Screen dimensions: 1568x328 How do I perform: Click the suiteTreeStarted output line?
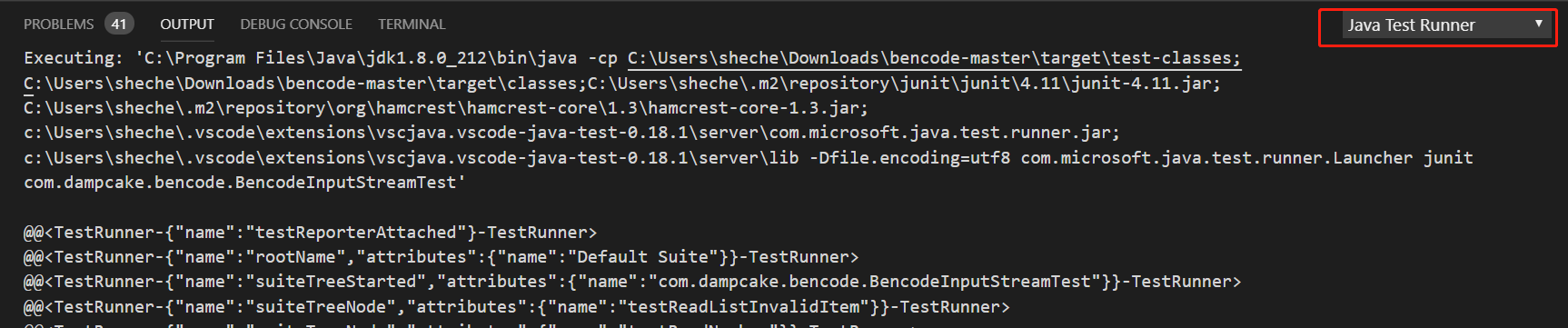(x=632, y=282)
